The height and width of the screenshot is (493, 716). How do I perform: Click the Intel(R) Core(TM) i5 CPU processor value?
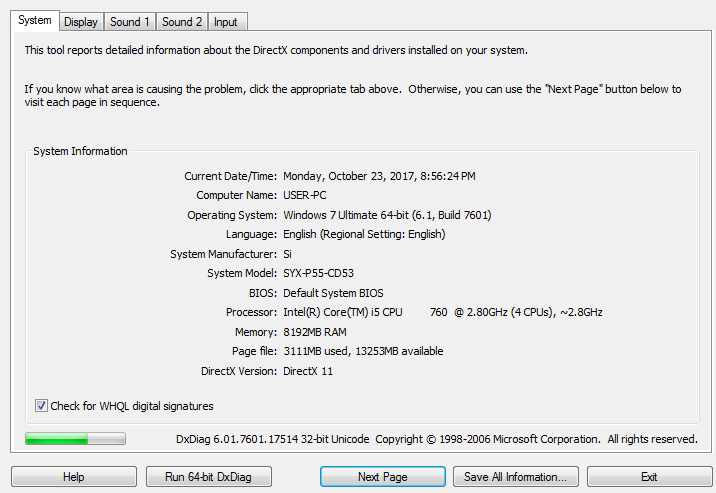pyautogui.click(x=442, y=312)
